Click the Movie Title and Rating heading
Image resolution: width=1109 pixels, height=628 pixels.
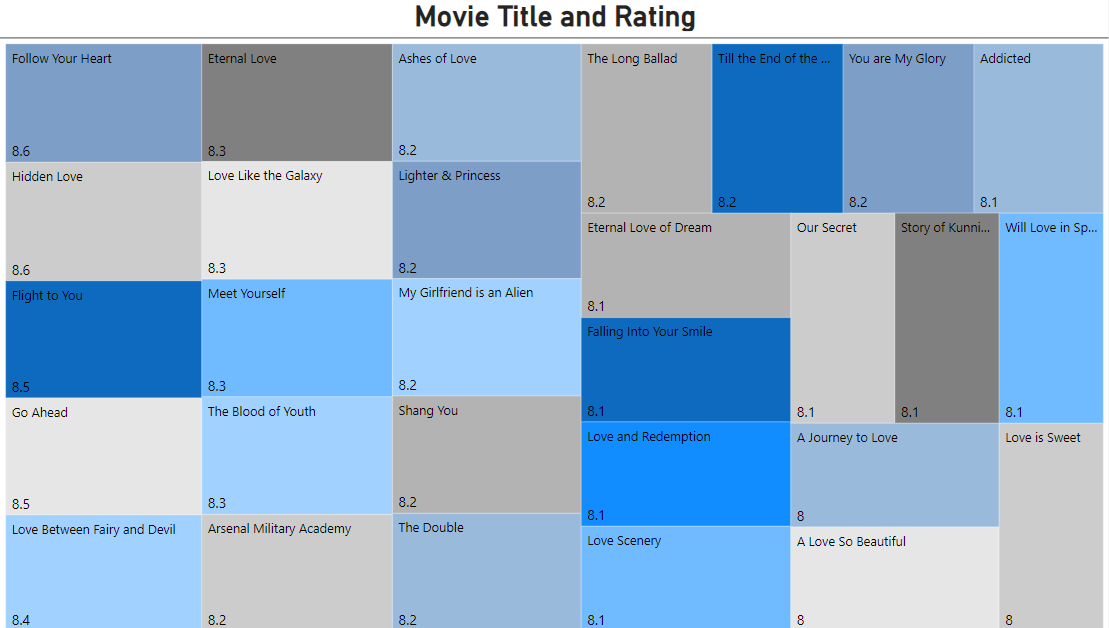[x=555, y=17]
